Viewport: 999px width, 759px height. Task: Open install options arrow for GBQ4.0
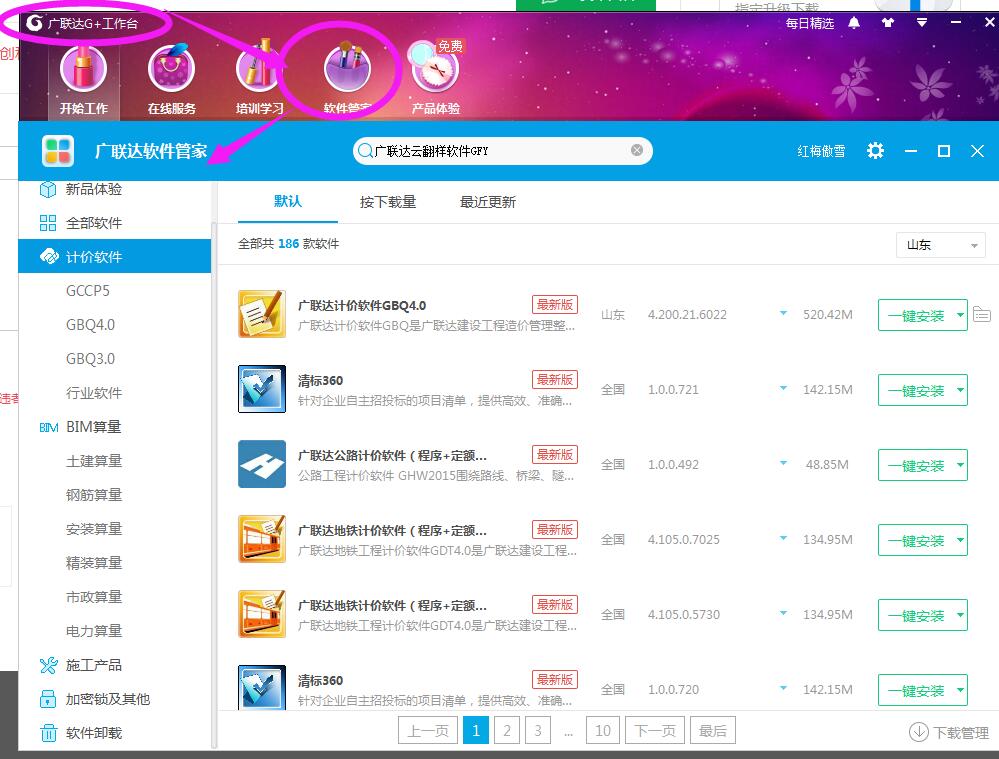(x=960, y=315)
